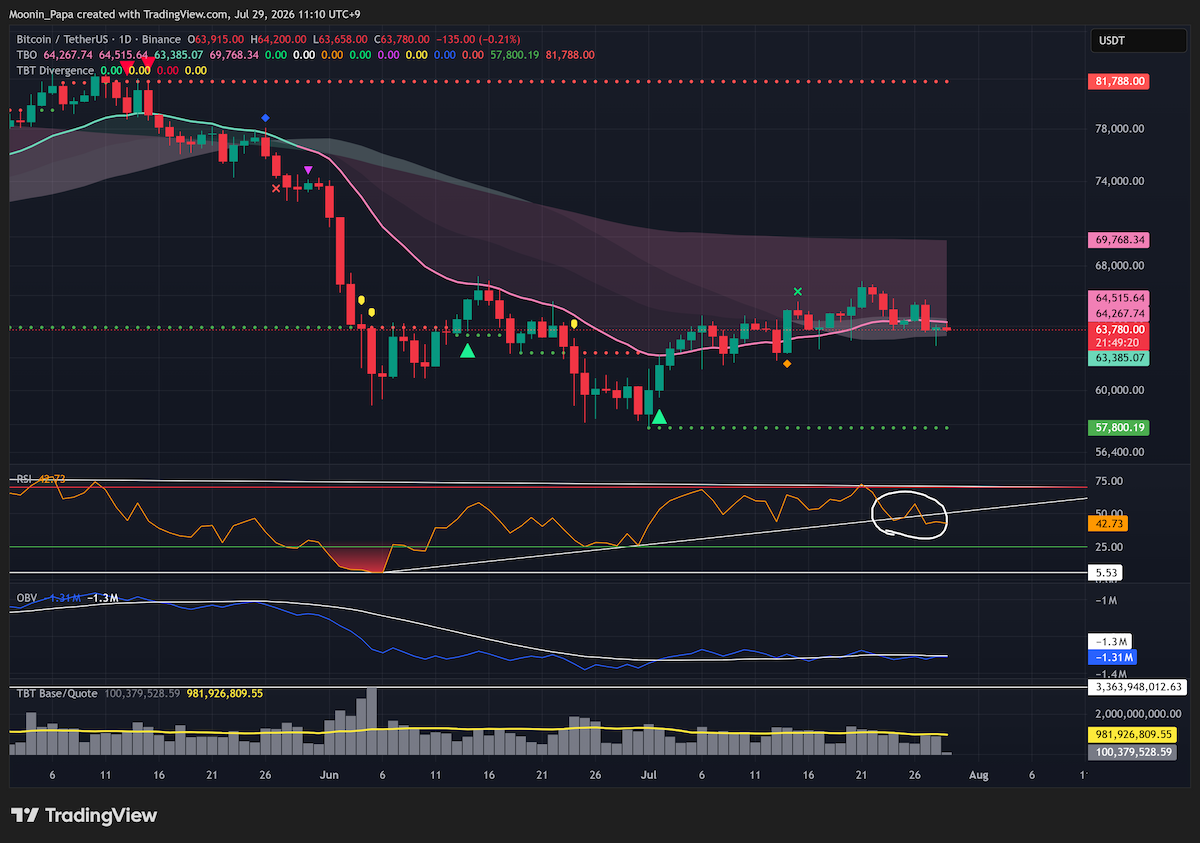
Task: Click the magenta down-triangle marker near May 30
Action: [308, 170]
